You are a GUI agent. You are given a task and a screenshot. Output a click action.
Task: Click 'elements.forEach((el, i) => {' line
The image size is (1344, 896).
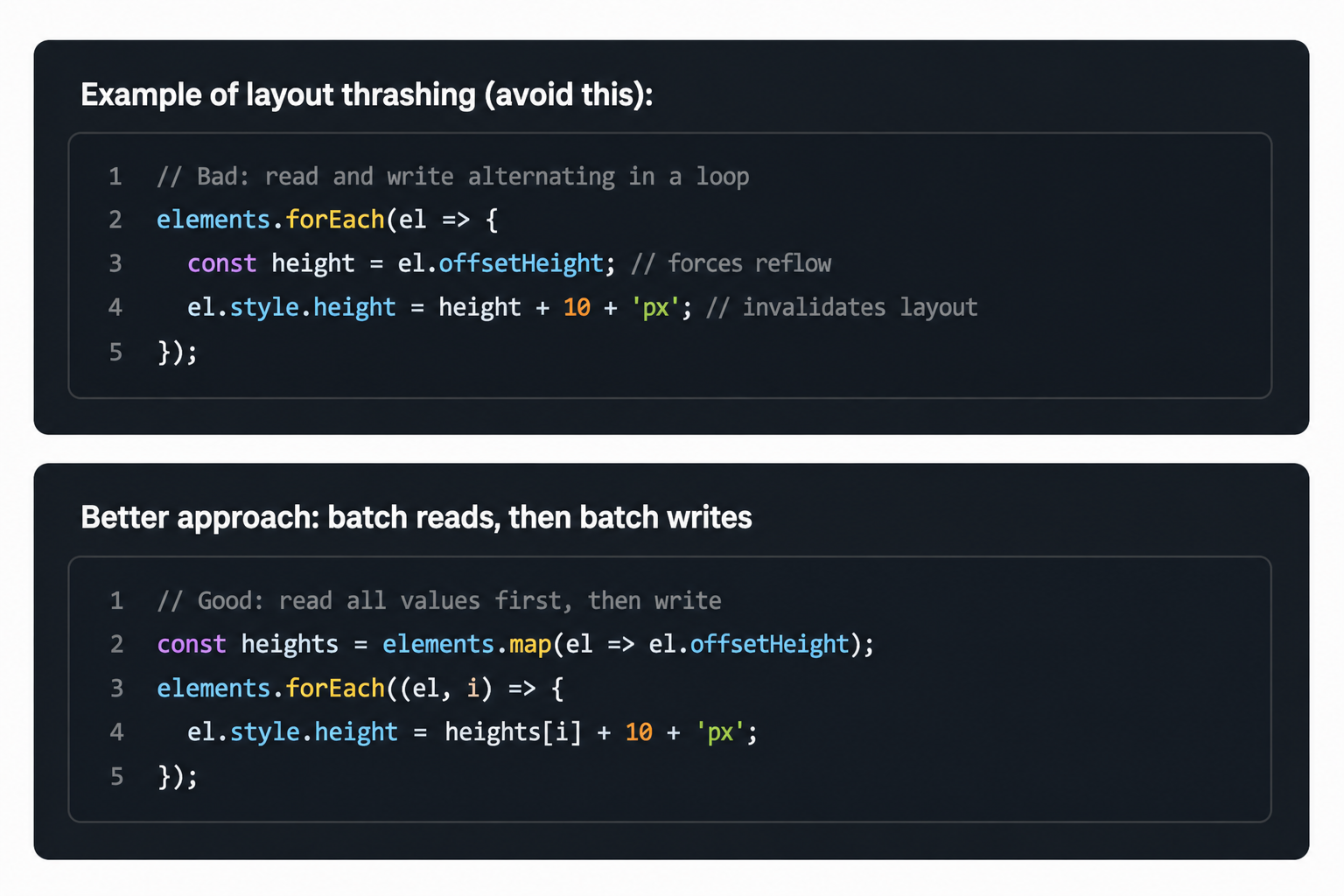coord(360,688)
